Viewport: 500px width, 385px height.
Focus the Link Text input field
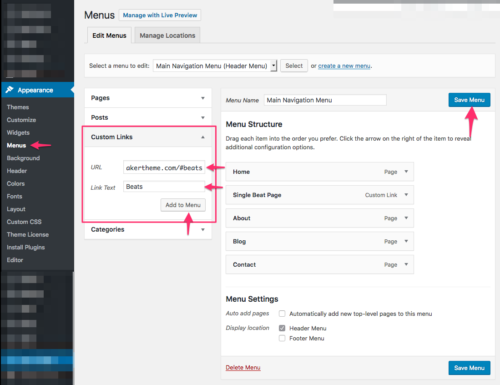164,187
